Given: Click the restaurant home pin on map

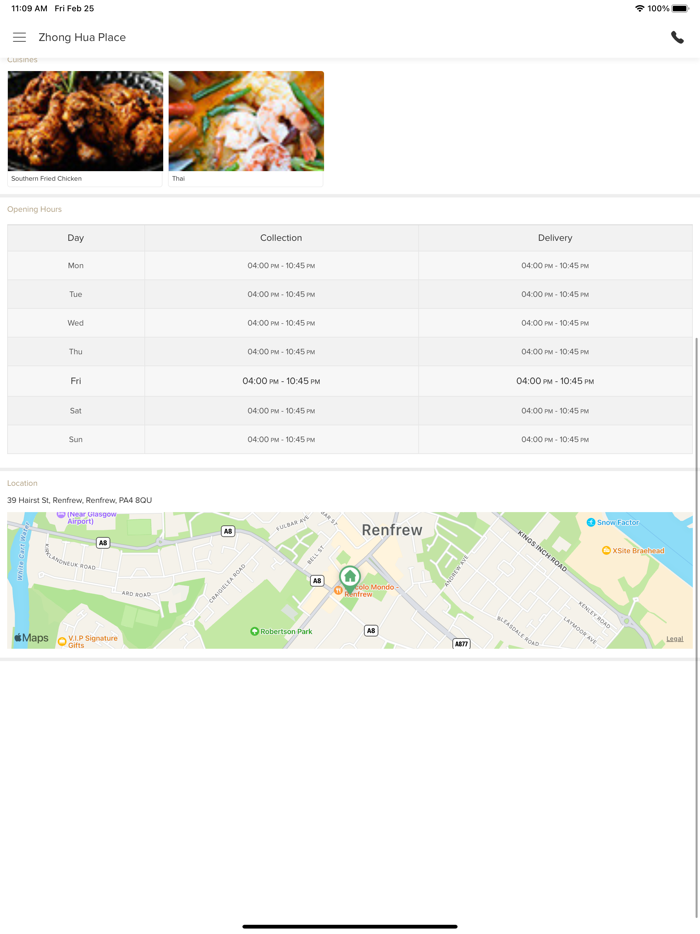Looking at the screenshot, I should 350,578.
